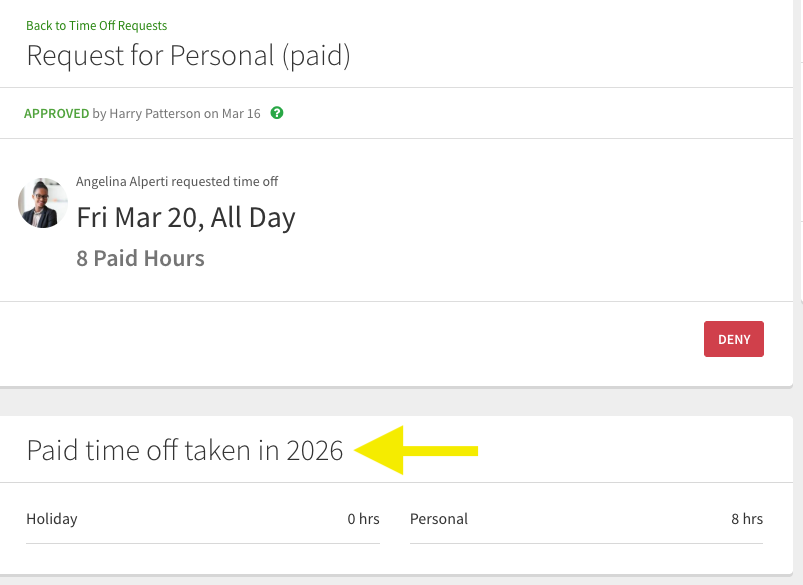Click the Personal 8 hrs value
This screenshot has height=585, width=803.
(x=747, y=519)
